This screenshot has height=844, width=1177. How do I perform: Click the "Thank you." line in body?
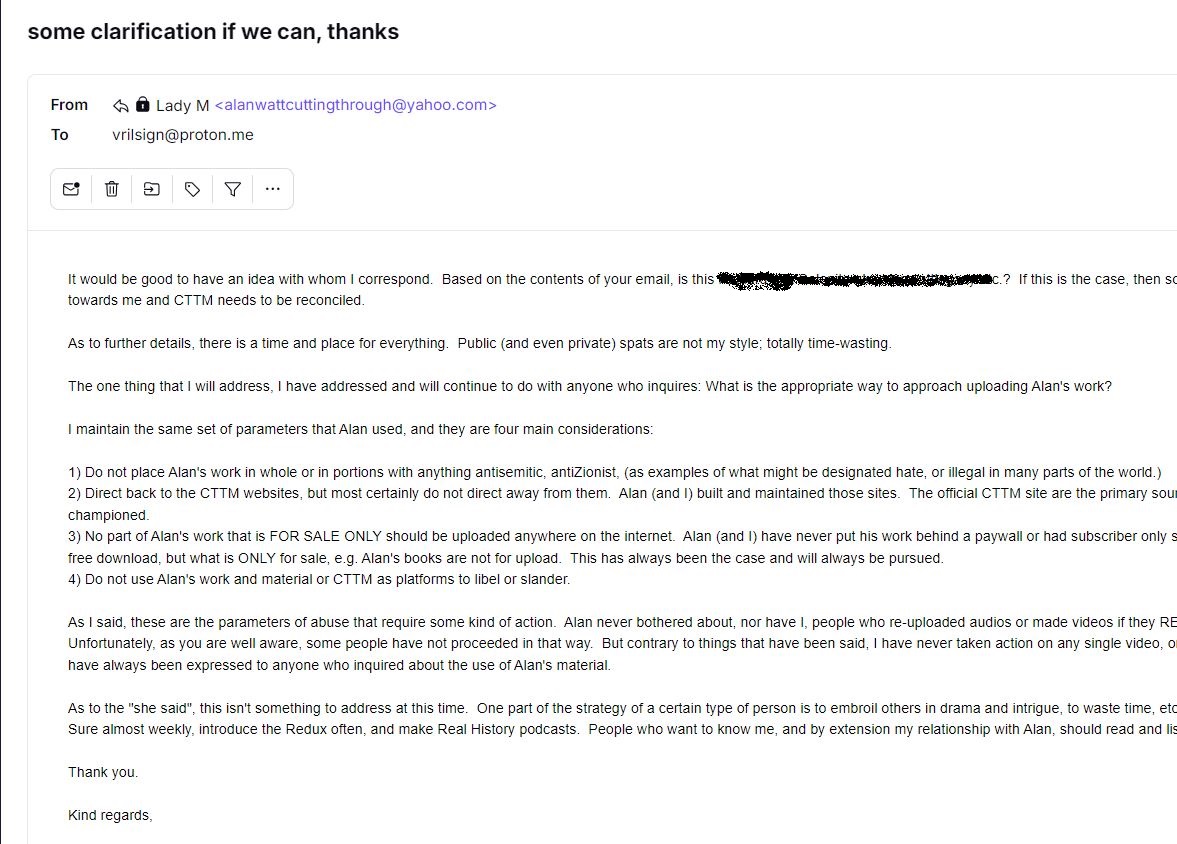103,772
